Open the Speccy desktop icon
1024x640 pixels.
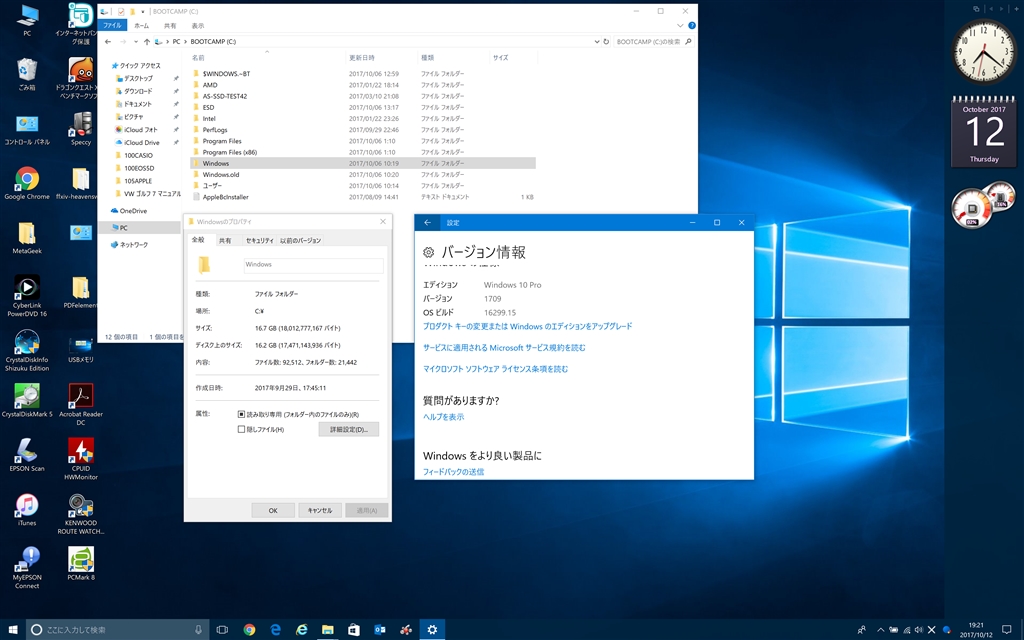tap(81, 125)
